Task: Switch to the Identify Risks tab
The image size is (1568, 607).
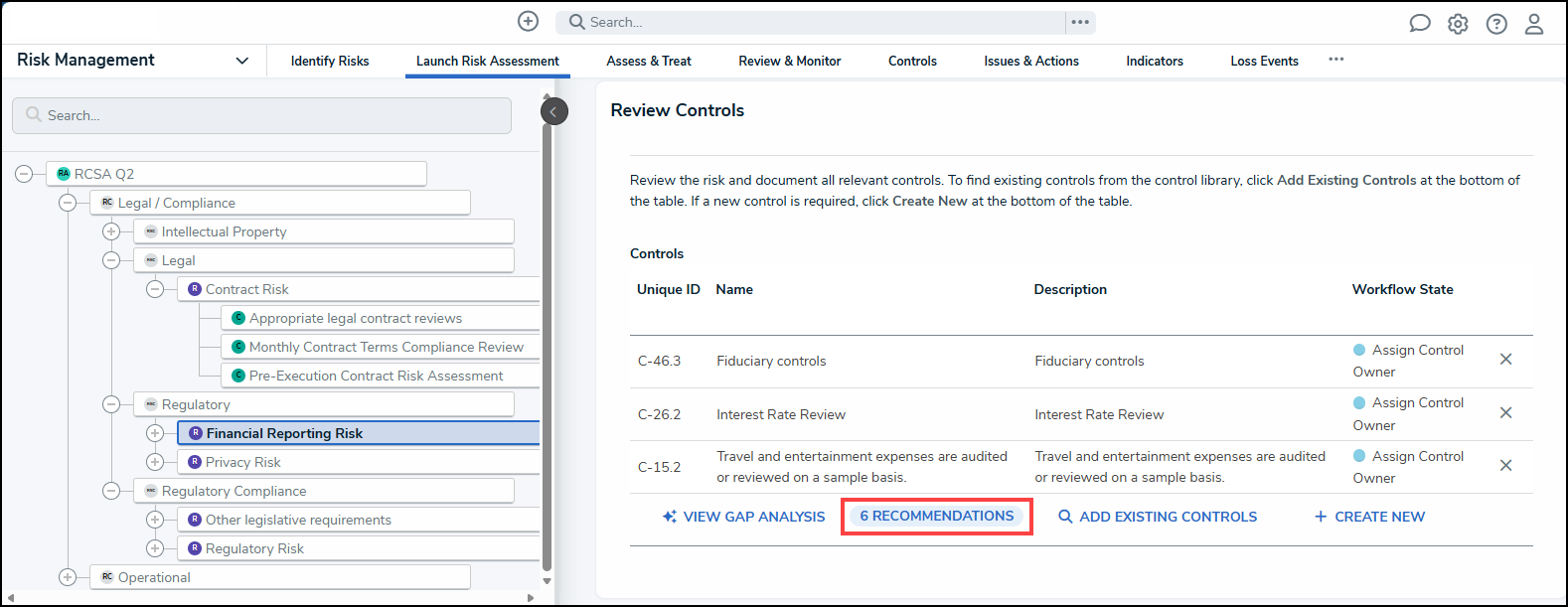Action: coord(330,61)
